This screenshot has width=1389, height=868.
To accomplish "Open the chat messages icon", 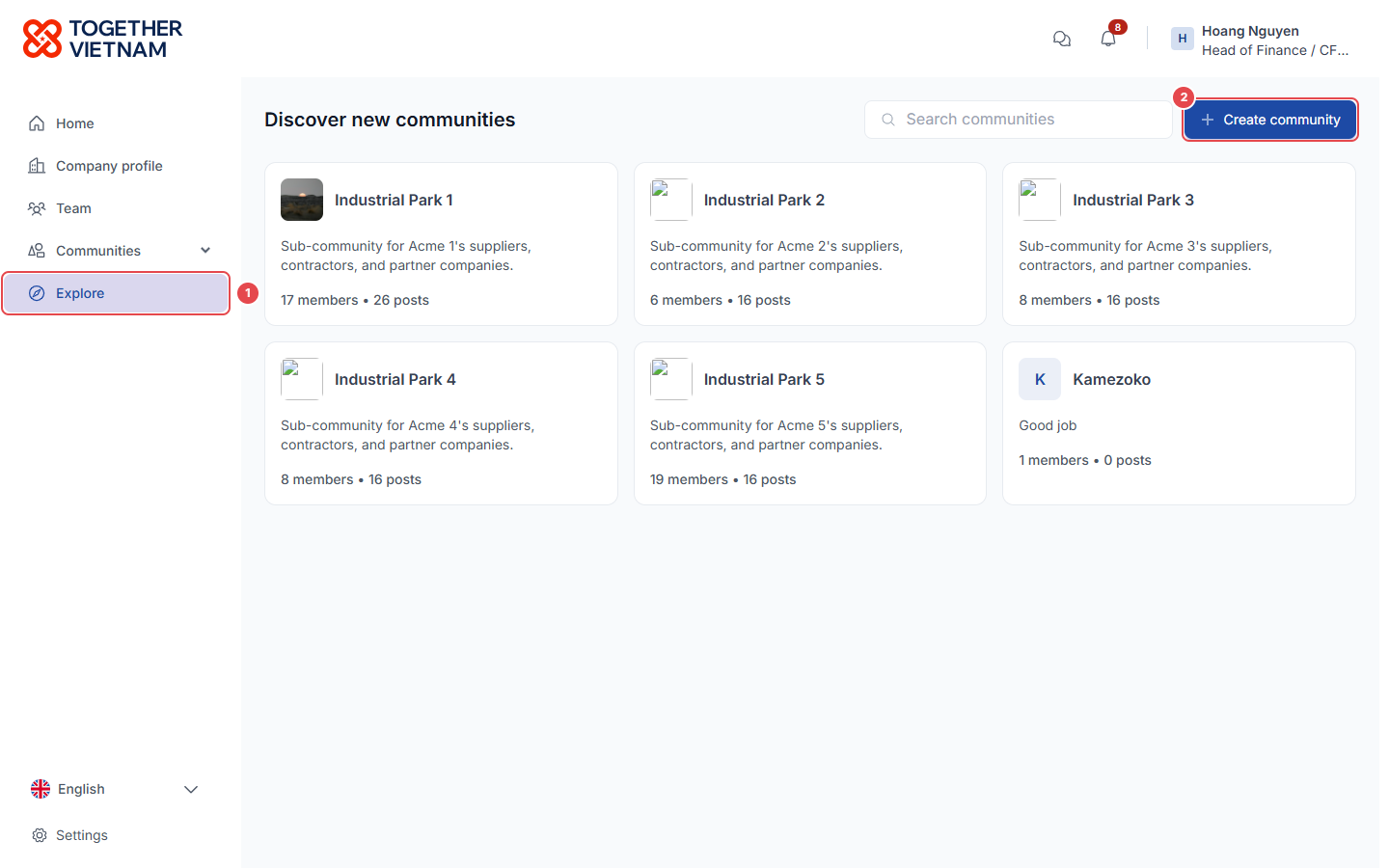I will pyautogui.click(x=1062, y=39).
